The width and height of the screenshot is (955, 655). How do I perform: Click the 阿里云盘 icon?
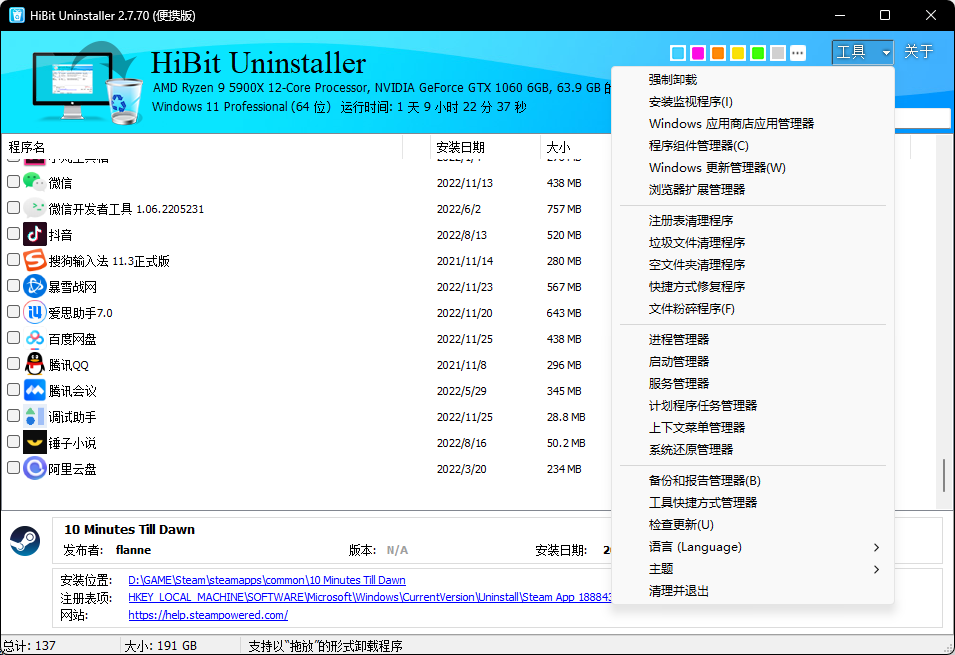pos(34,469)
